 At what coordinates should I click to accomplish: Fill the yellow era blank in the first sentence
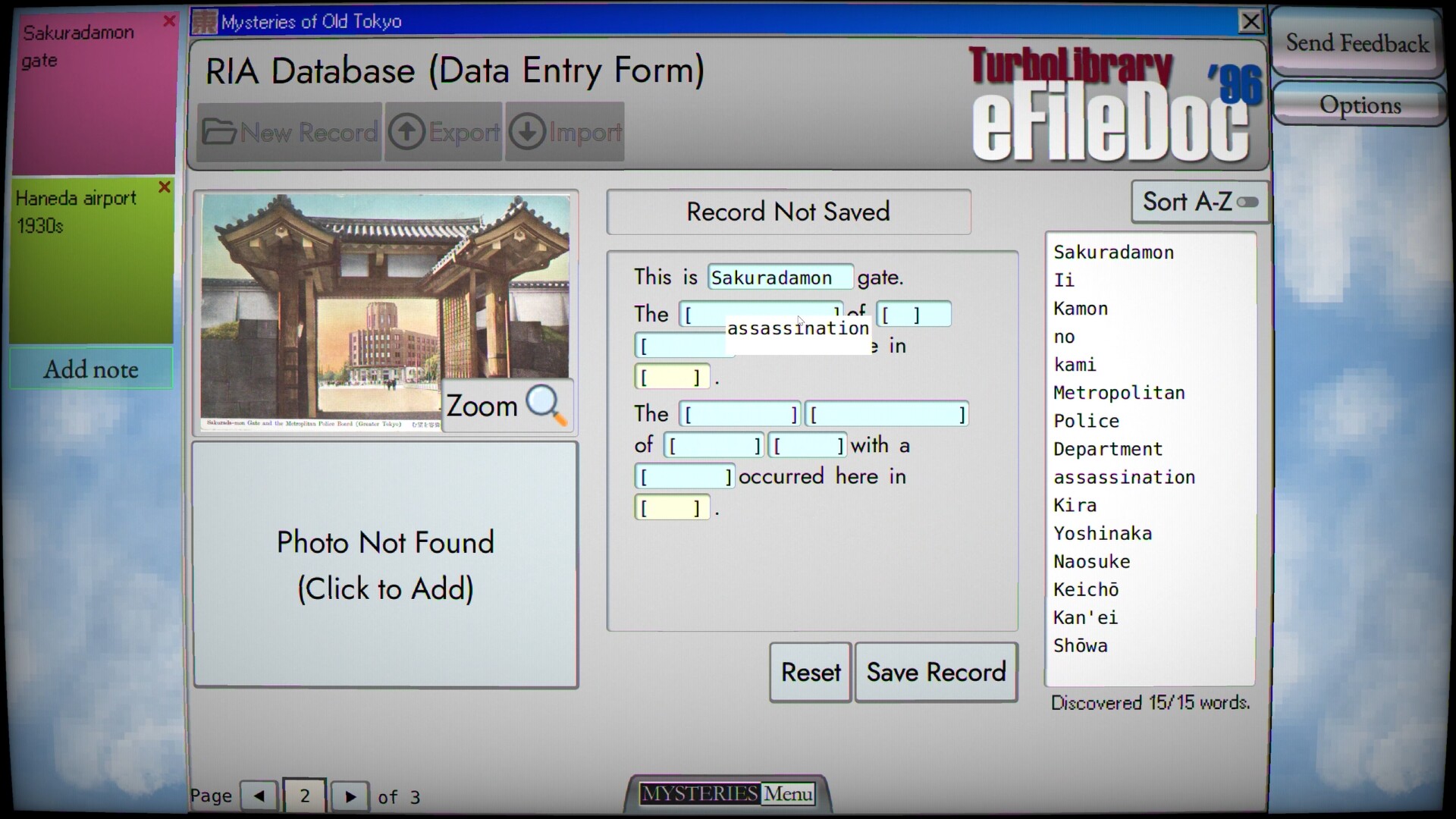tap(671, 375)
